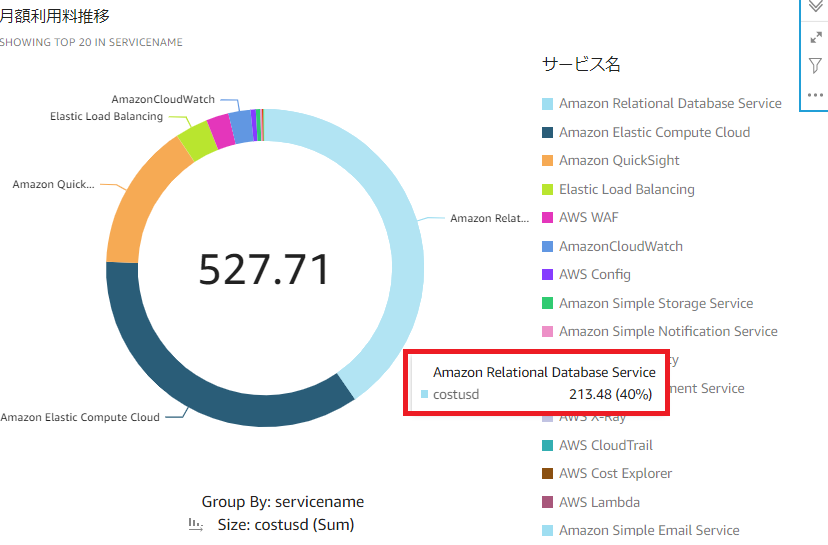Click the サービス名 legend title
The image size is (828, 545).
[581, 64]
